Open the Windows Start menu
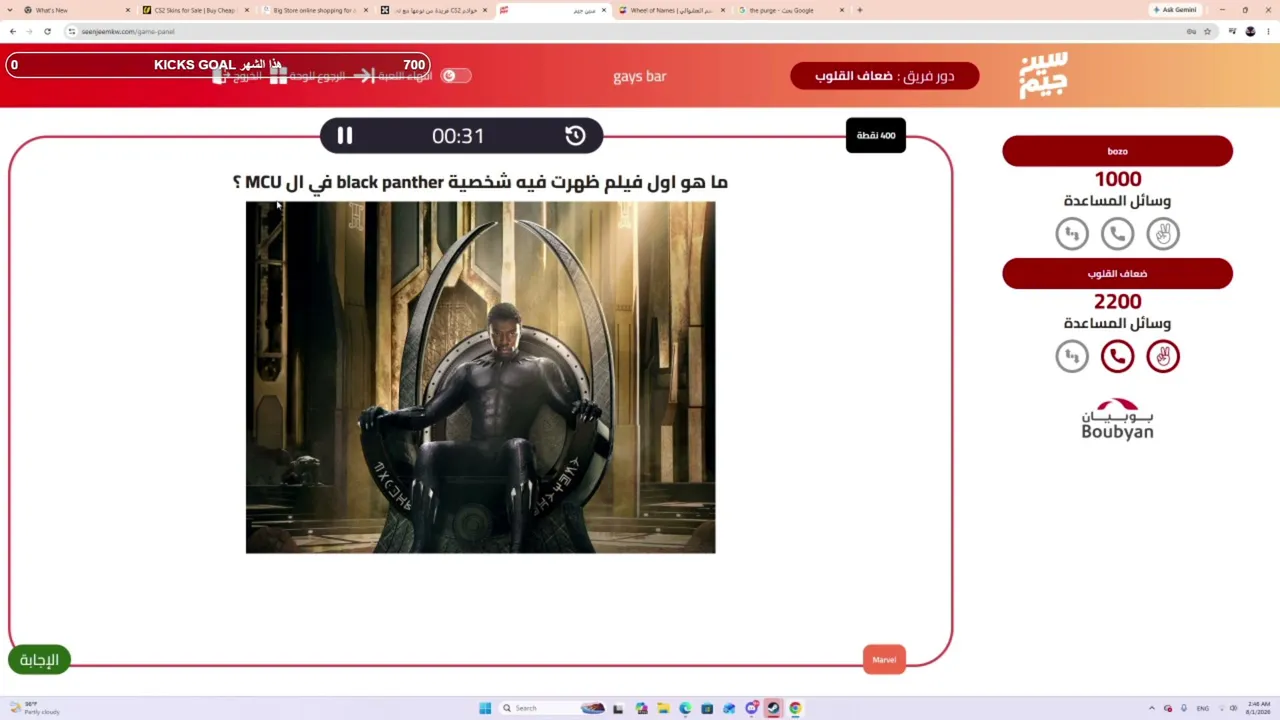The image size is (1280, 720). click(x=485, y=708)
